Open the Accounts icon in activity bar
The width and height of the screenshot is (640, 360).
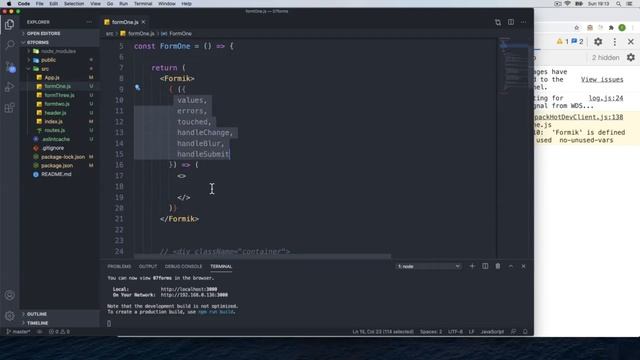coord(10,295)
